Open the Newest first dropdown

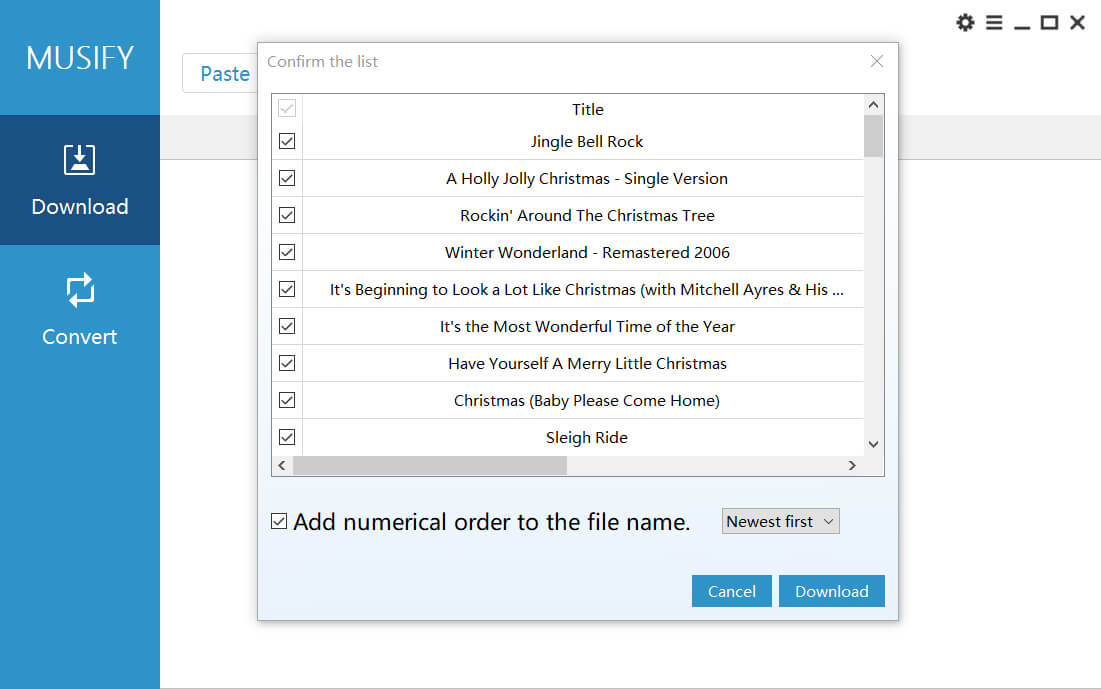click(780, 521)
